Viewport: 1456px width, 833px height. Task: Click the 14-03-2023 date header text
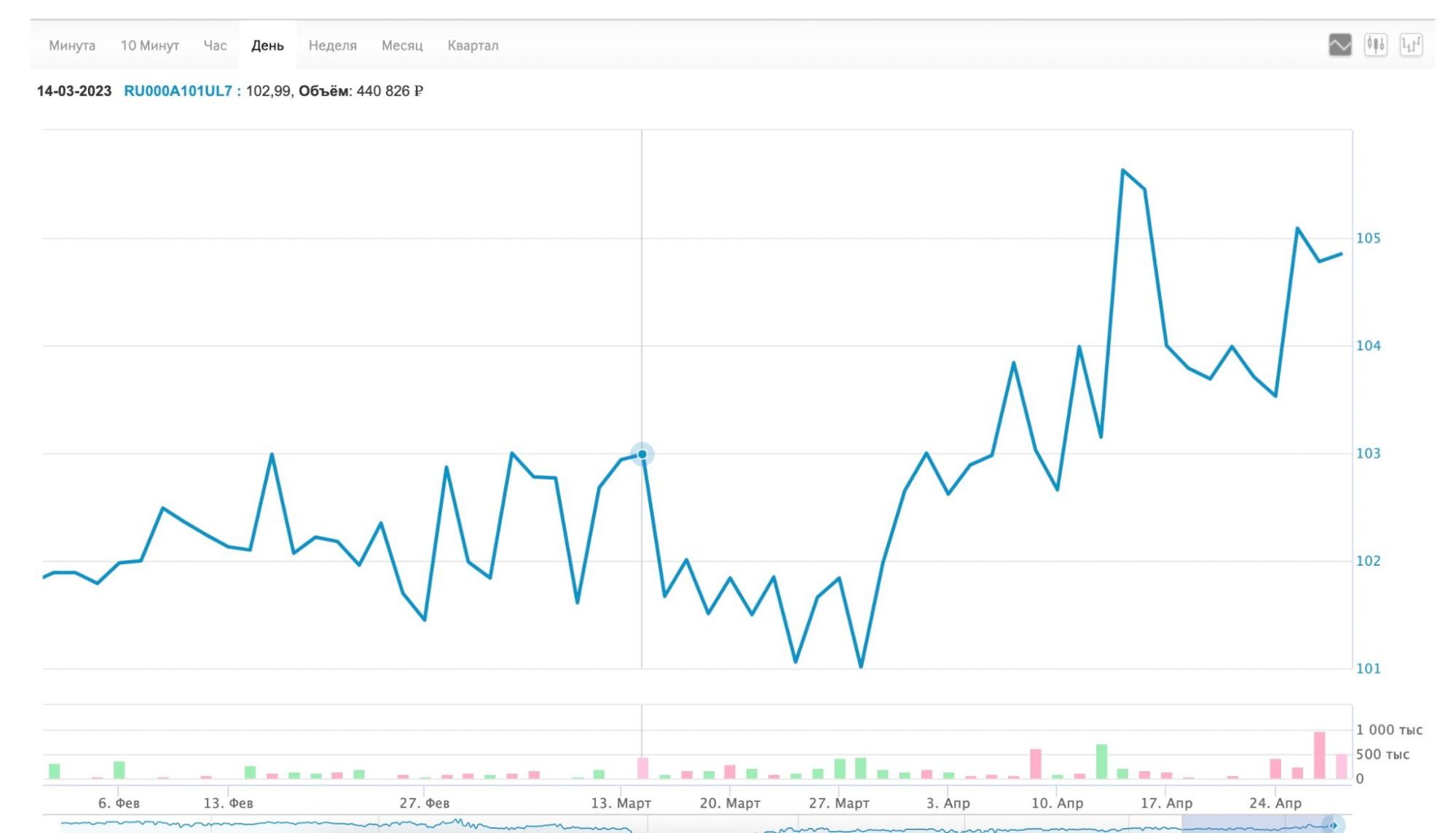(74, 91)
